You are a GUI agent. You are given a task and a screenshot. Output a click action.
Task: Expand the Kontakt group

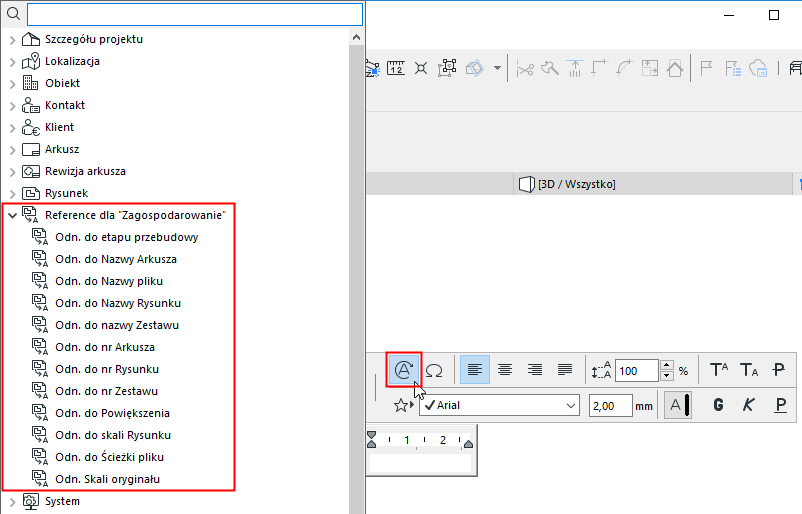(x=13, y=106)
